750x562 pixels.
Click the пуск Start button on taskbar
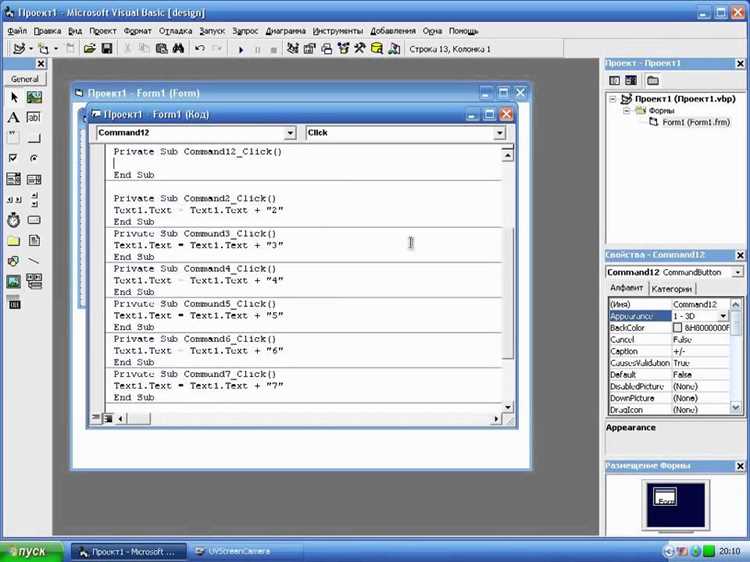(x=32, y=551)
